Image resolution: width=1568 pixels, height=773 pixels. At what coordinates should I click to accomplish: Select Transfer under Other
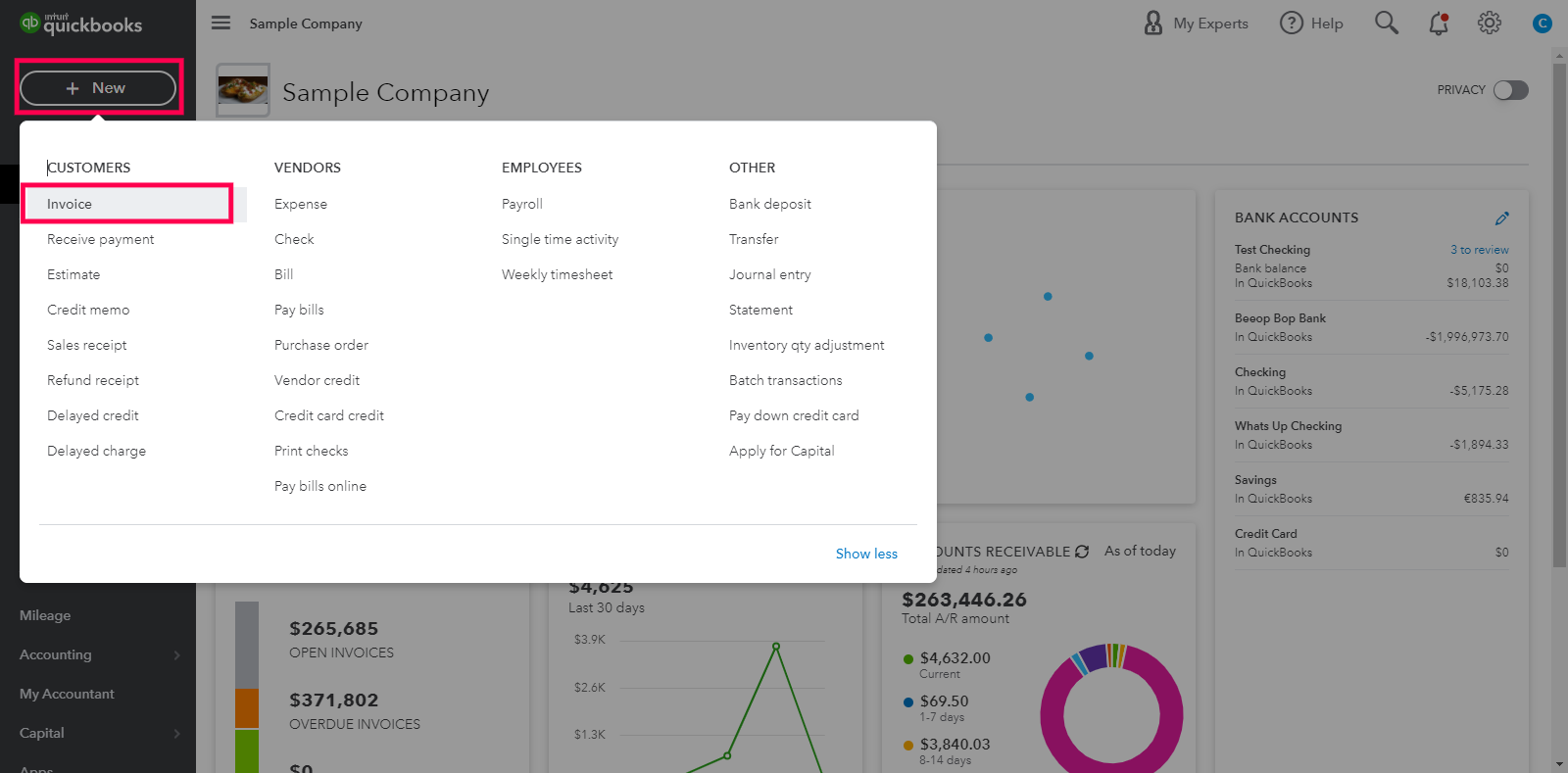(x=754, y=239)
